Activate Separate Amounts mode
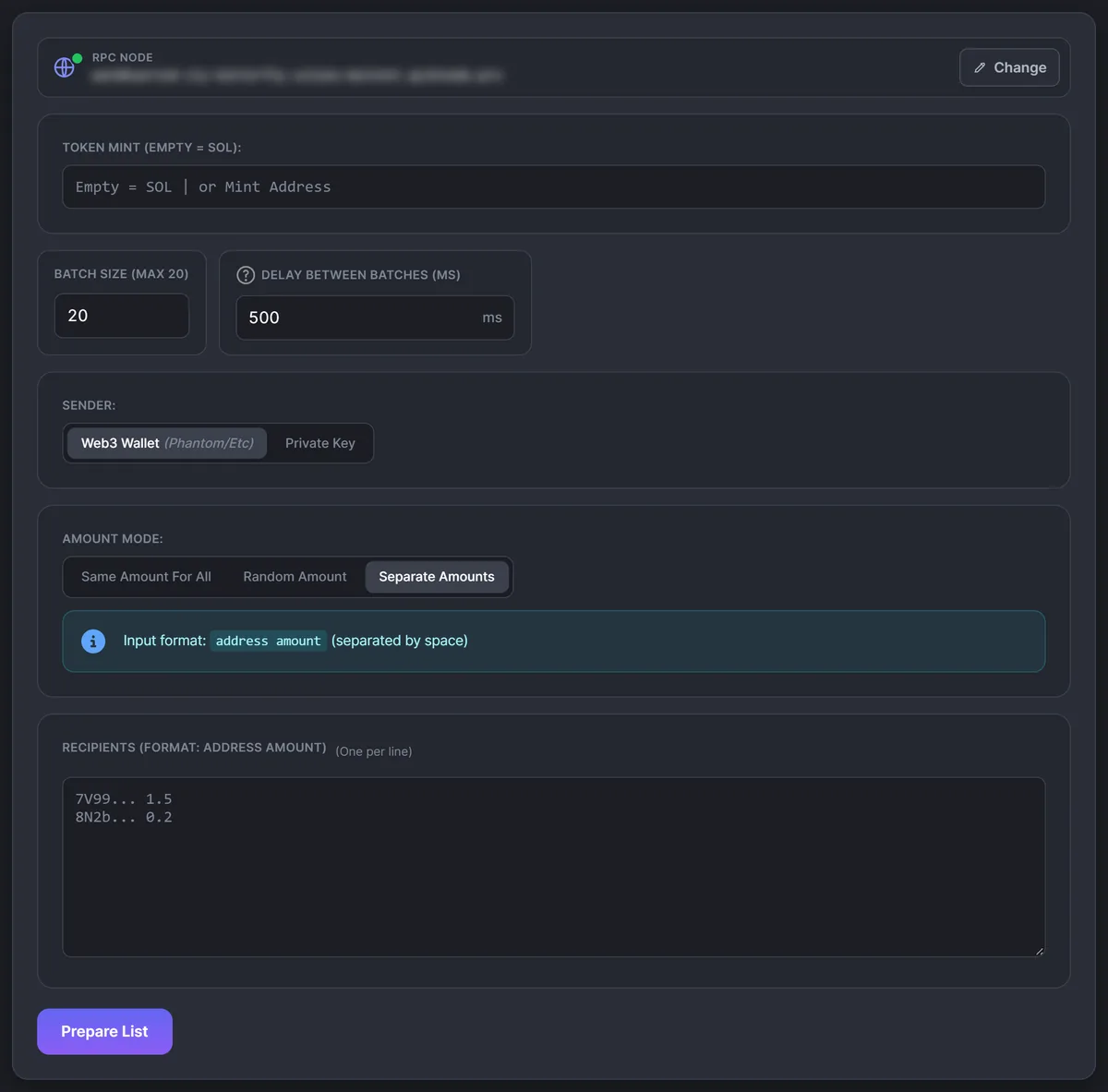The image size is (1108, 1092). 437,577
